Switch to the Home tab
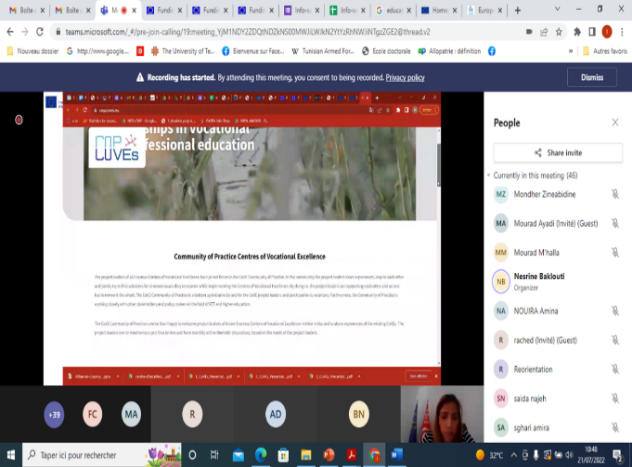 [x=439, y=10]
